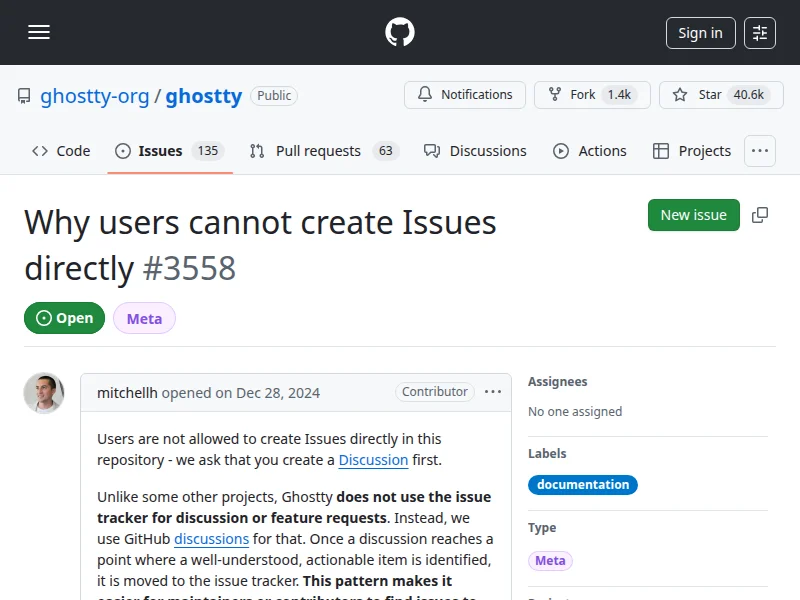This screenshot has width=800, height=600.
Task: Go to the Discussions tab
Action: pos(475,151)
